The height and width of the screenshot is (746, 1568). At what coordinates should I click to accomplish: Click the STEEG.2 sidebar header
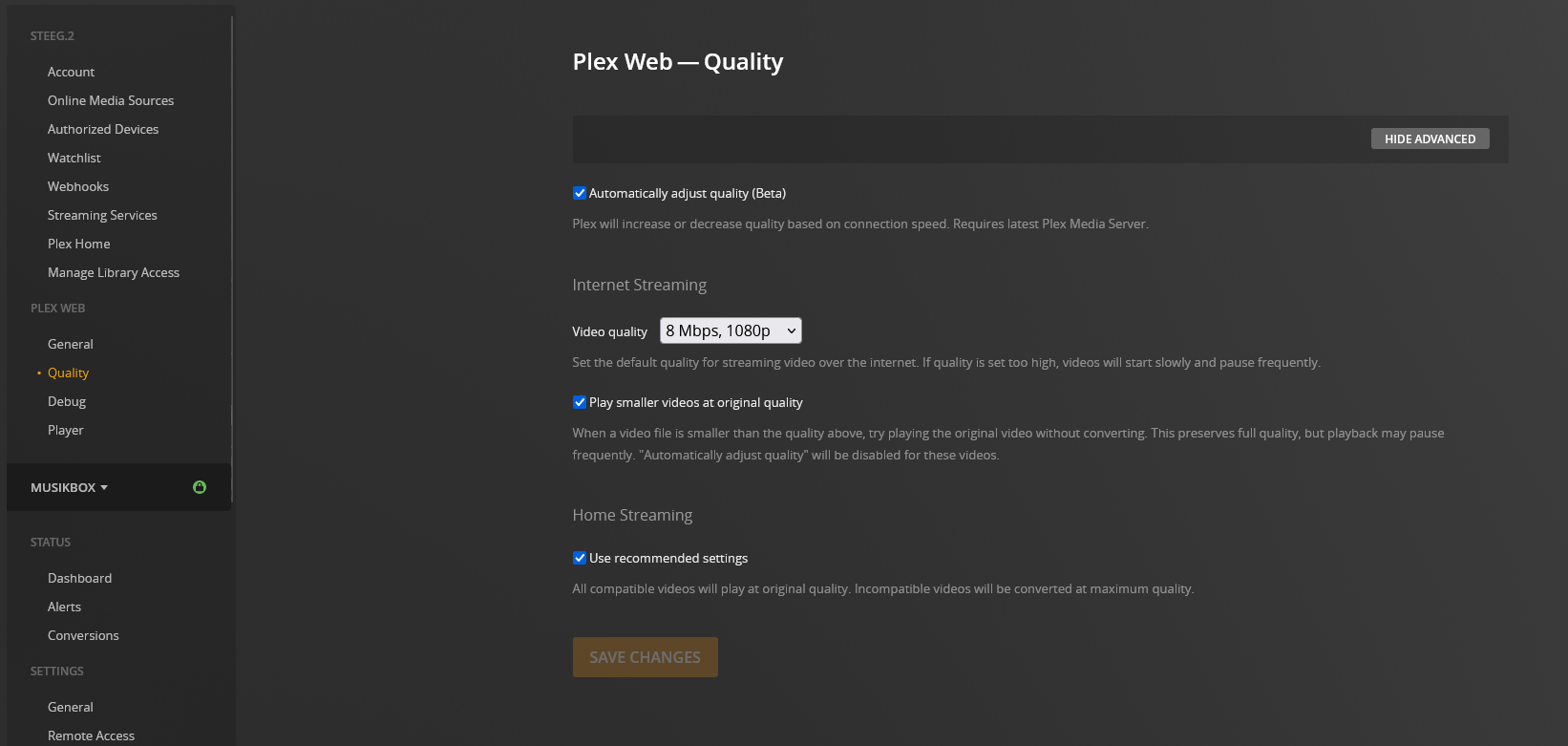coord(53,36)
